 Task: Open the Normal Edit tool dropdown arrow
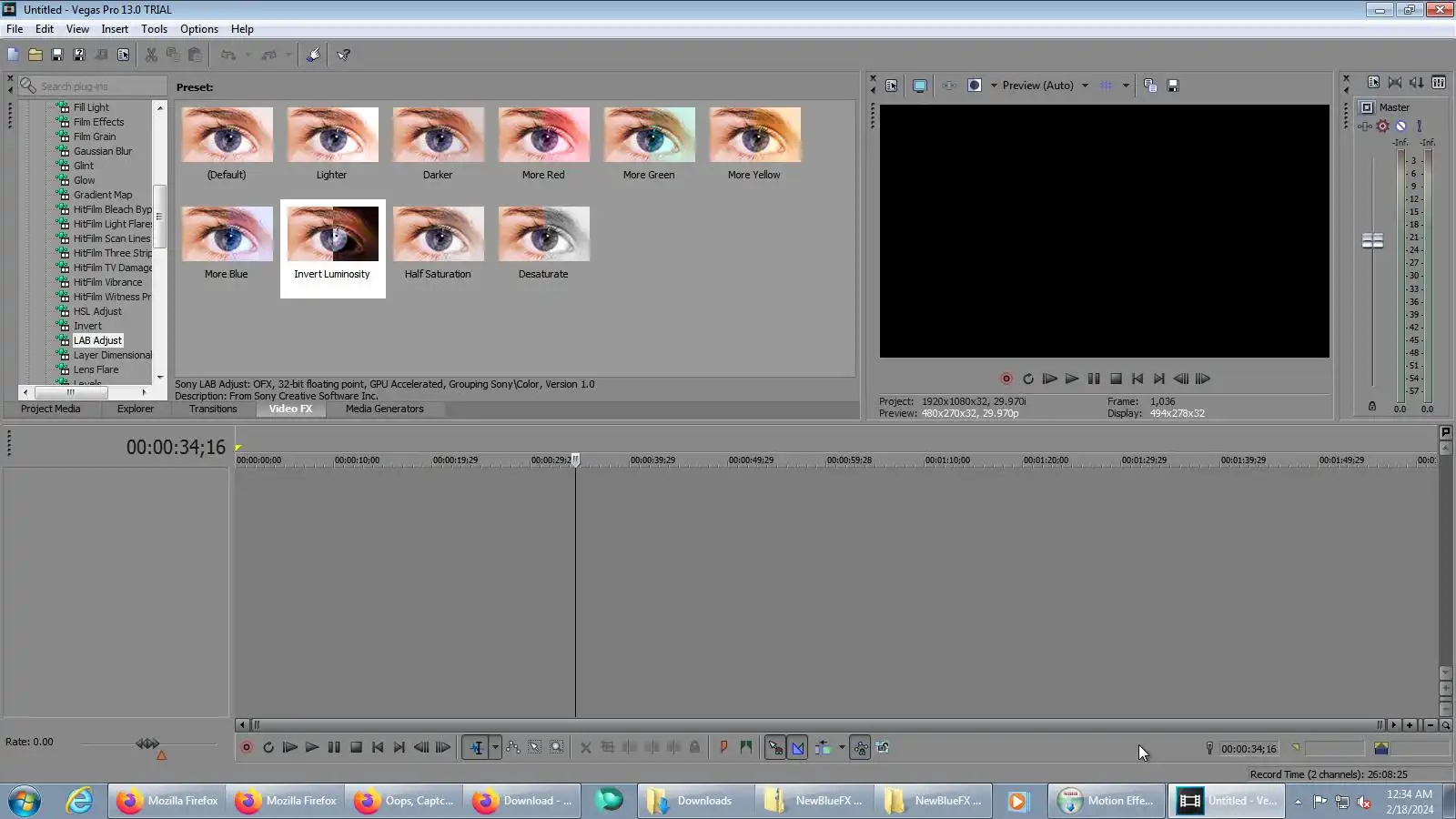coord(495,748)
